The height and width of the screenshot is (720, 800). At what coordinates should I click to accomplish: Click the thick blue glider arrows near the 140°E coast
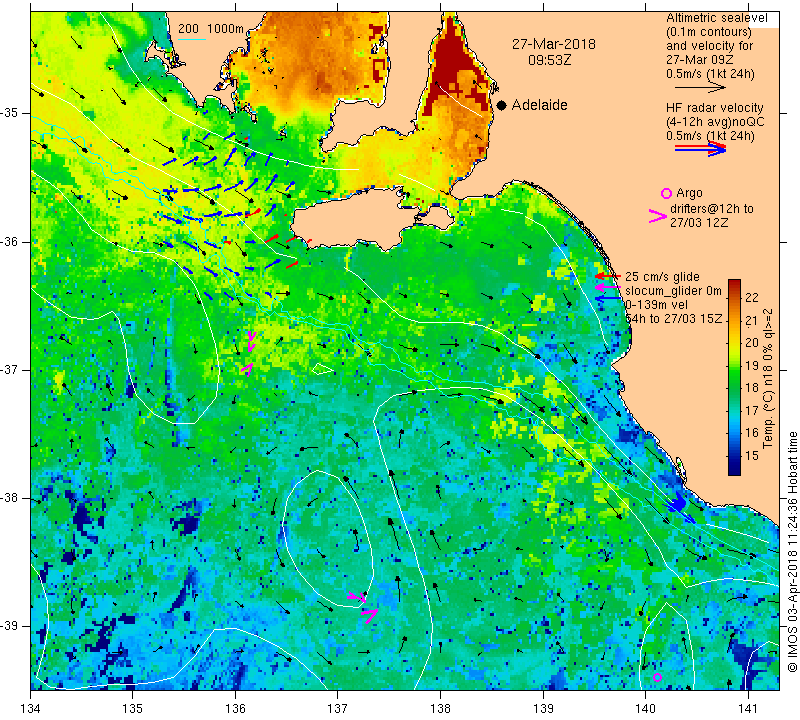pyautogui.click(x=680, y=506)
